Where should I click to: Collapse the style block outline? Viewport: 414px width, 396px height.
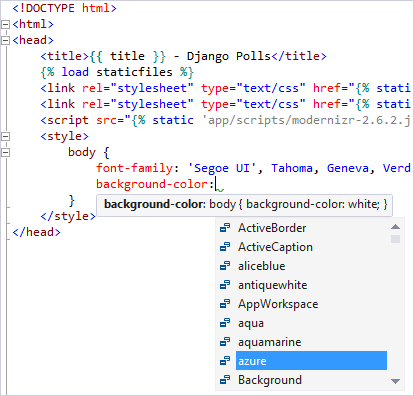pos(5,136)
